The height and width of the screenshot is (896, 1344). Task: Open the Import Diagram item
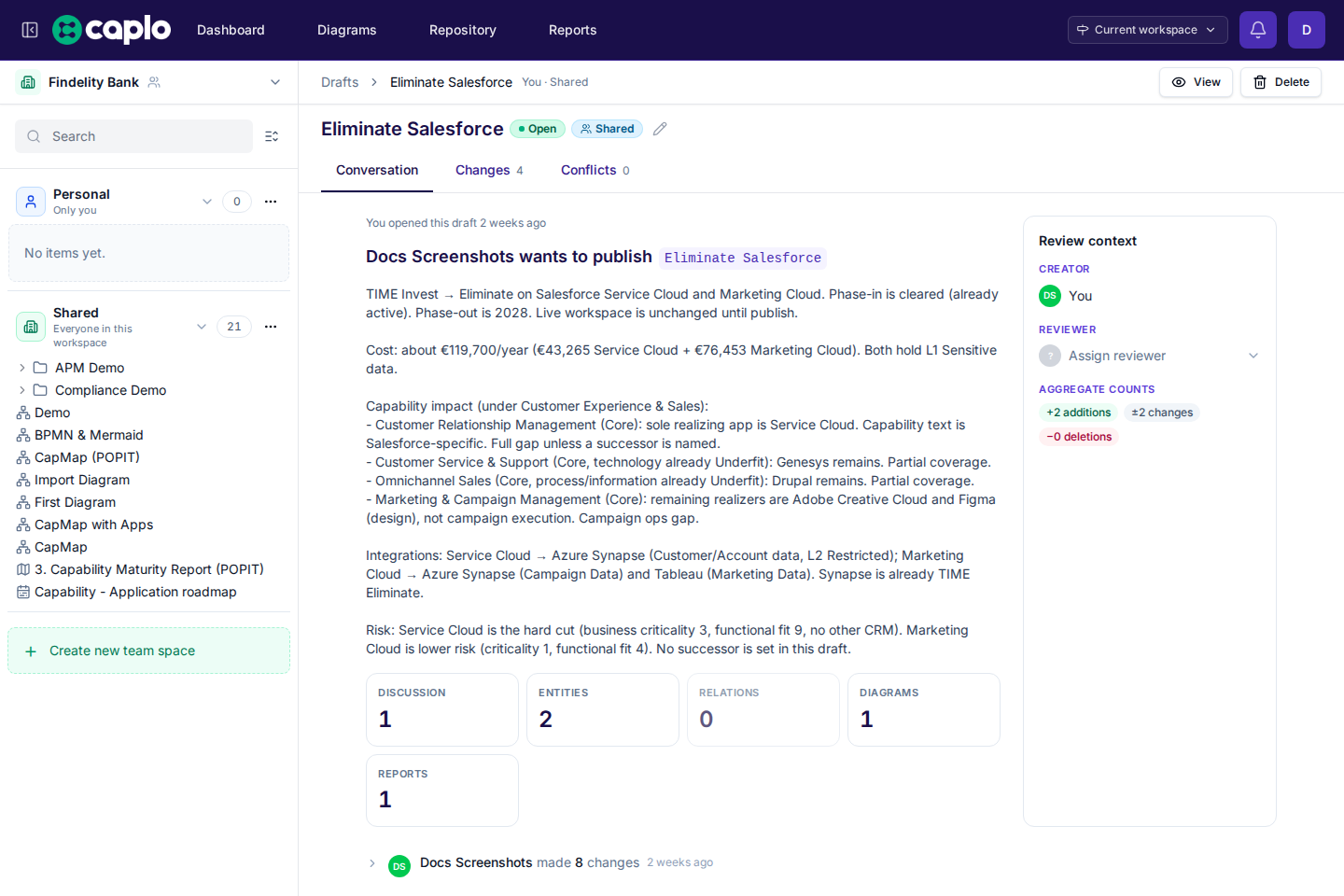82,480
